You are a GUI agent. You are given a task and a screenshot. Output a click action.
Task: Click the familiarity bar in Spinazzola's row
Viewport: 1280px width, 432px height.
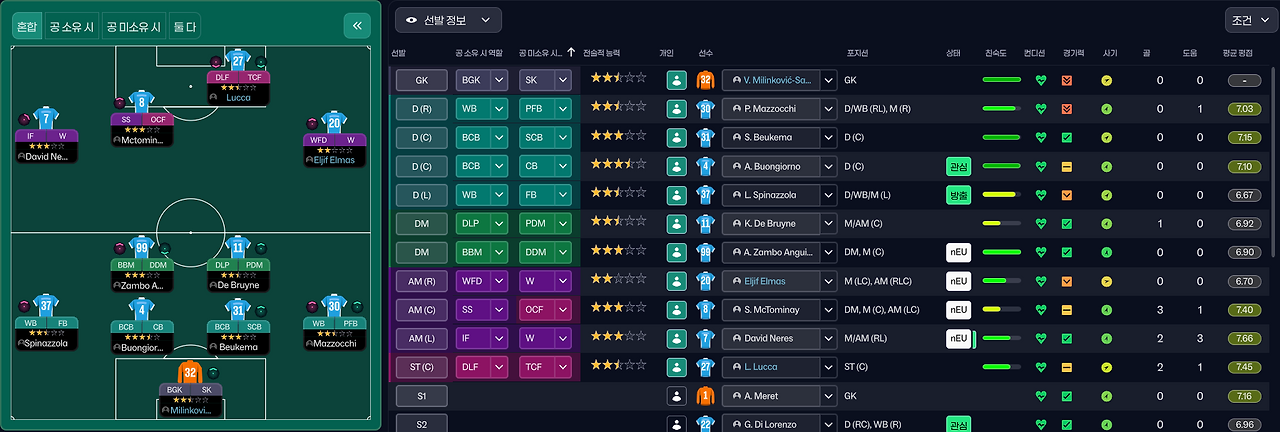1001,195
